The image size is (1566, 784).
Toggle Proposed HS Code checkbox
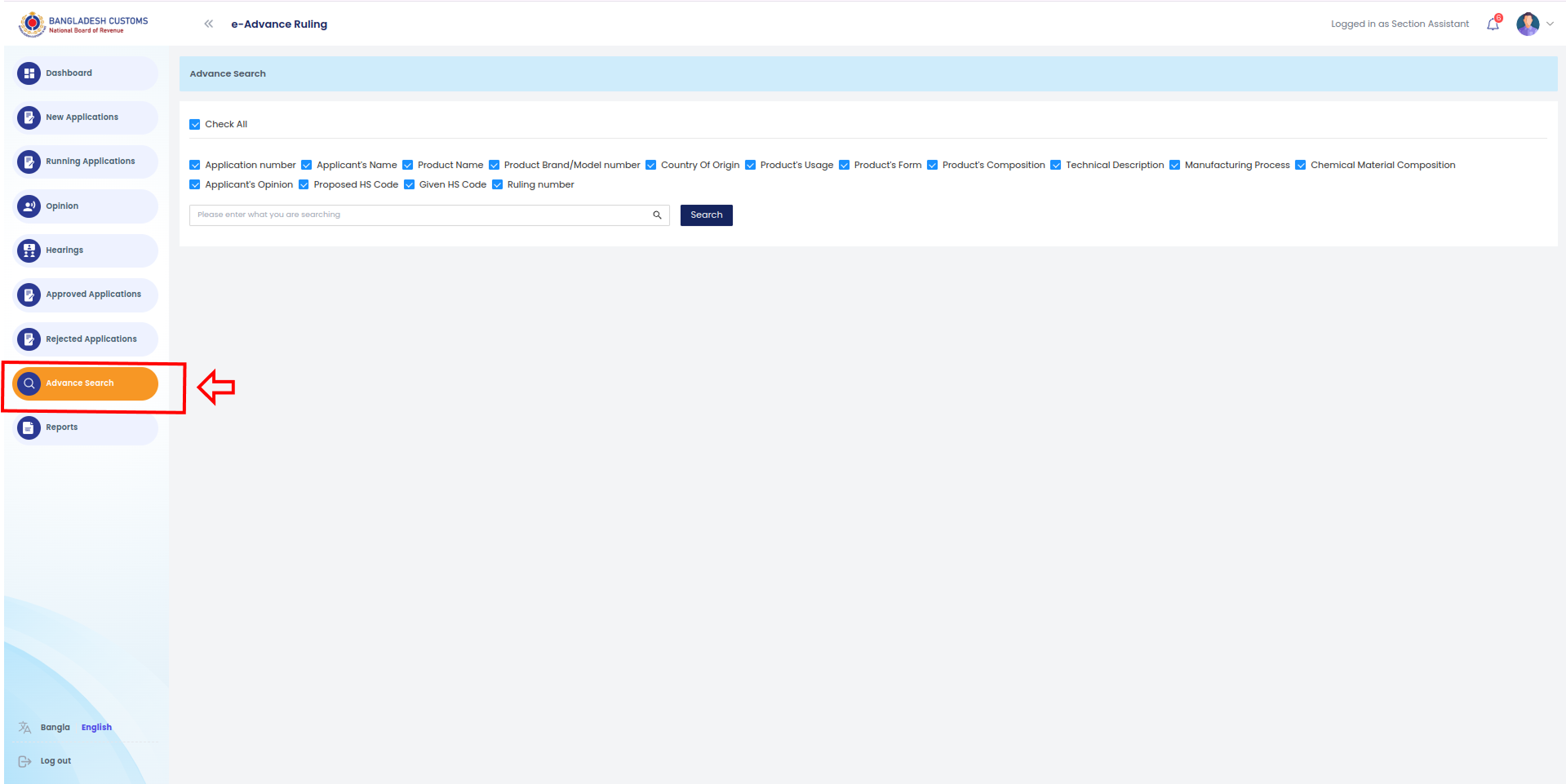(304, 185)
